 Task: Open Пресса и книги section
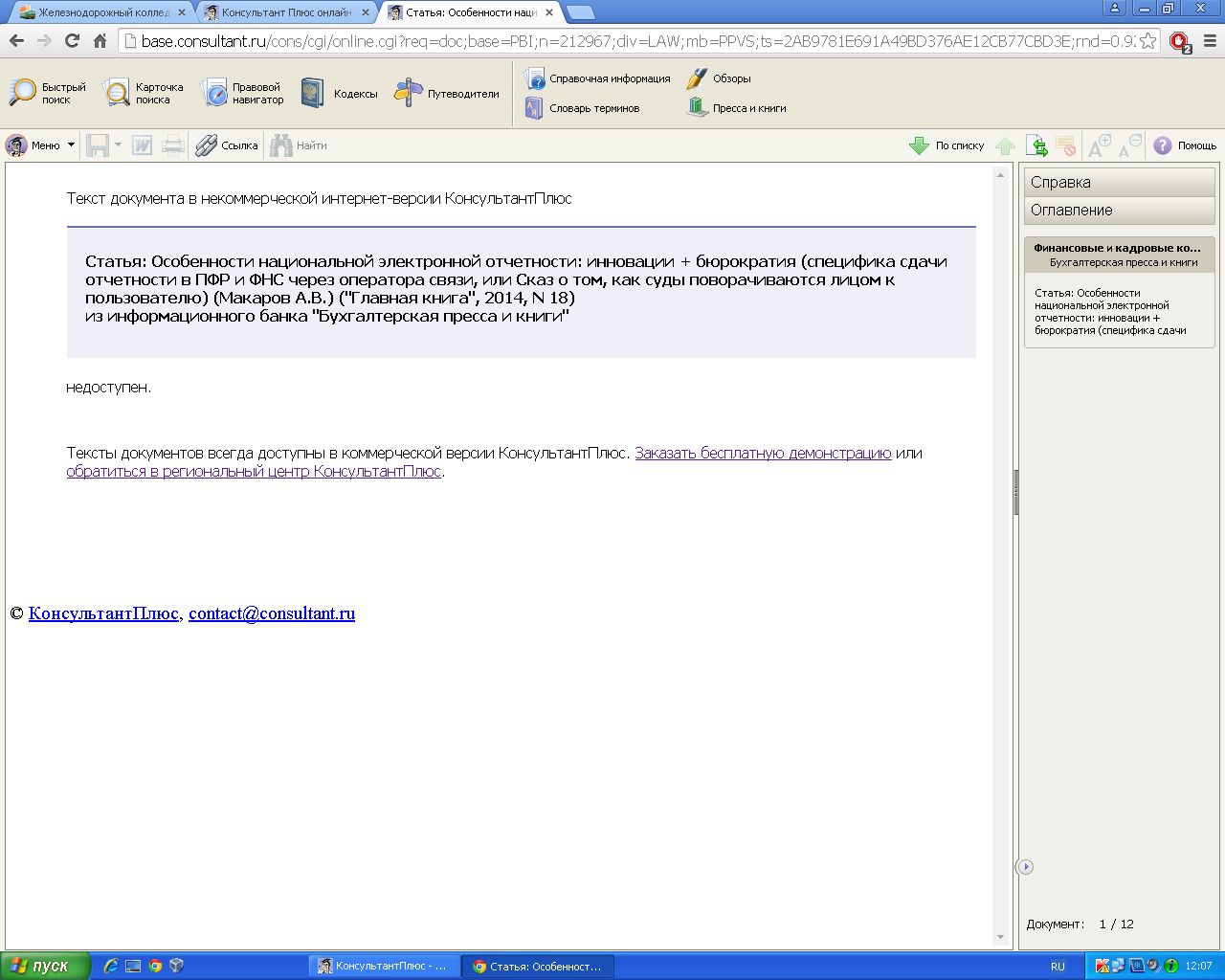(x=736, y=108)
